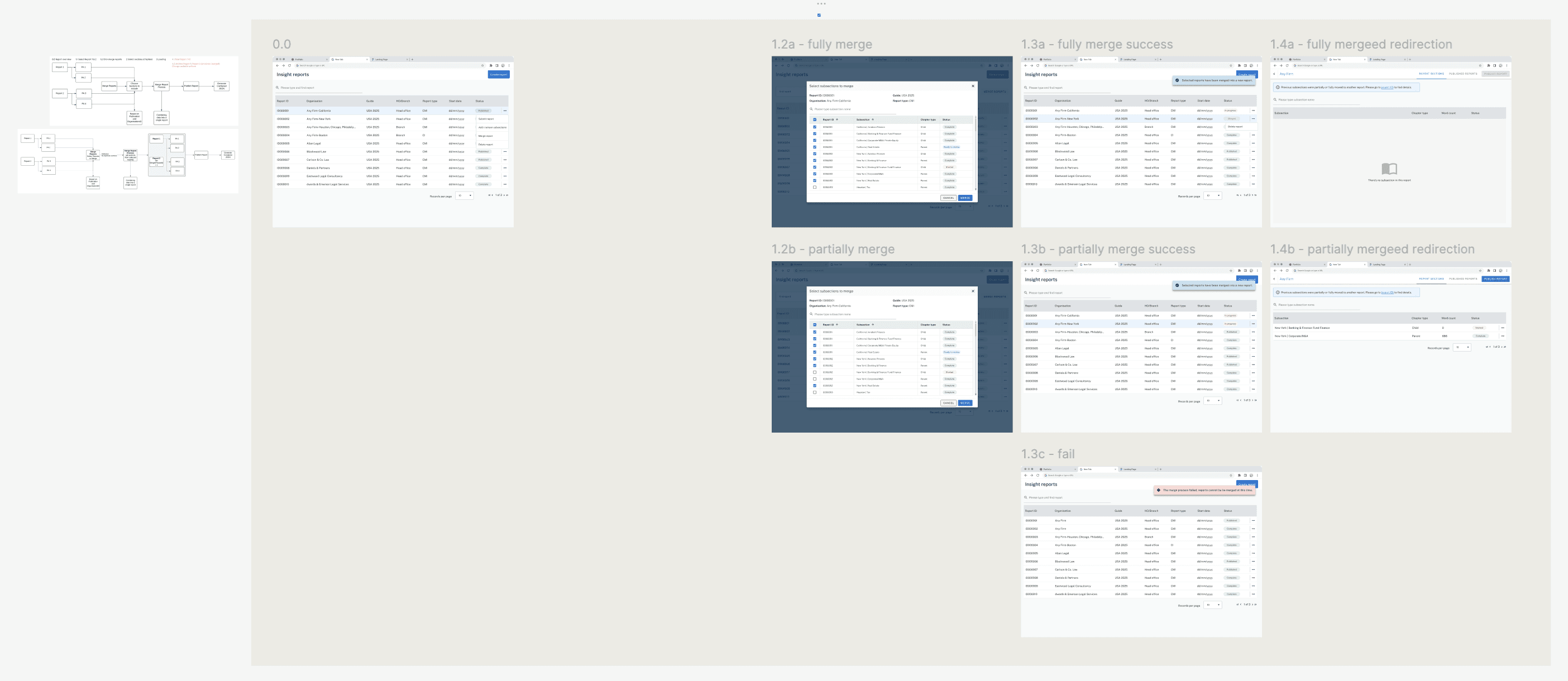Check the unchecked Houston Tax row in 1.2a
This screenshot has height=681, width=1568.
pyautogui.click(x=815, y=188)
